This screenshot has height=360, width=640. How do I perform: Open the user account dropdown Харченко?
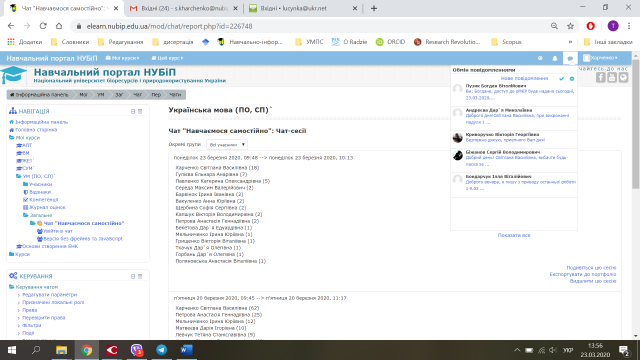pos(600,58)
